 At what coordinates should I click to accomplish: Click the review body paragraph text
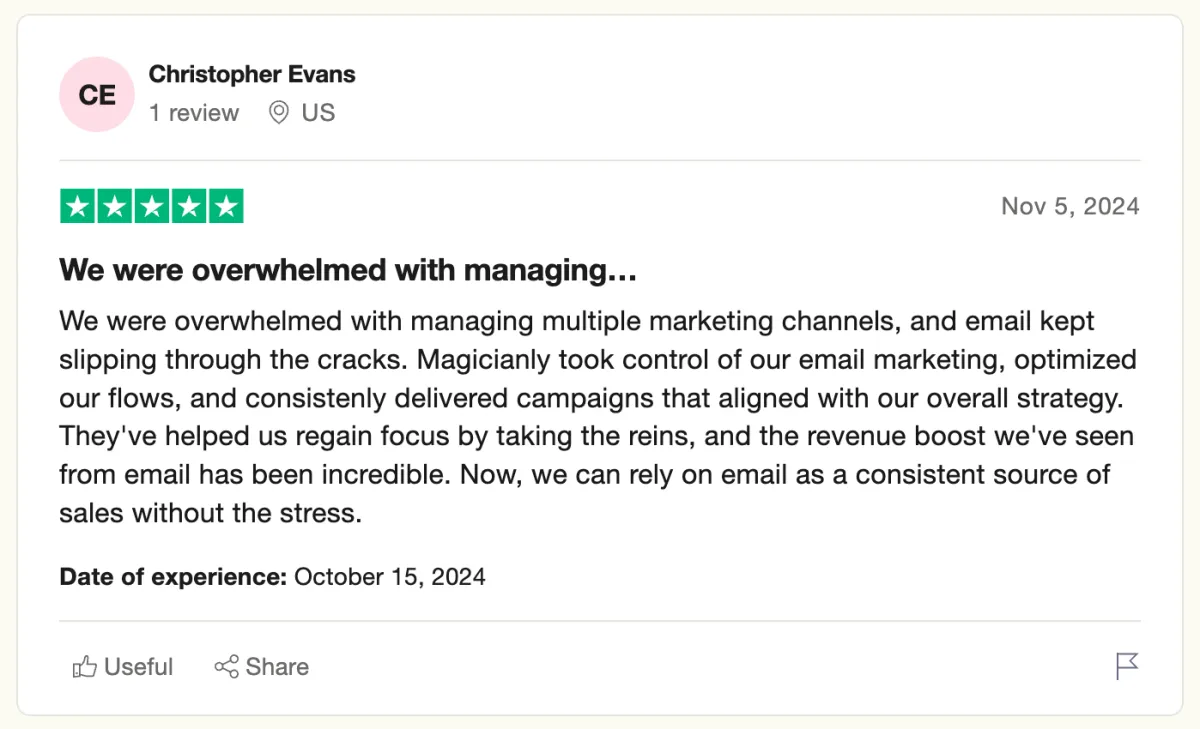pos(598,417)
